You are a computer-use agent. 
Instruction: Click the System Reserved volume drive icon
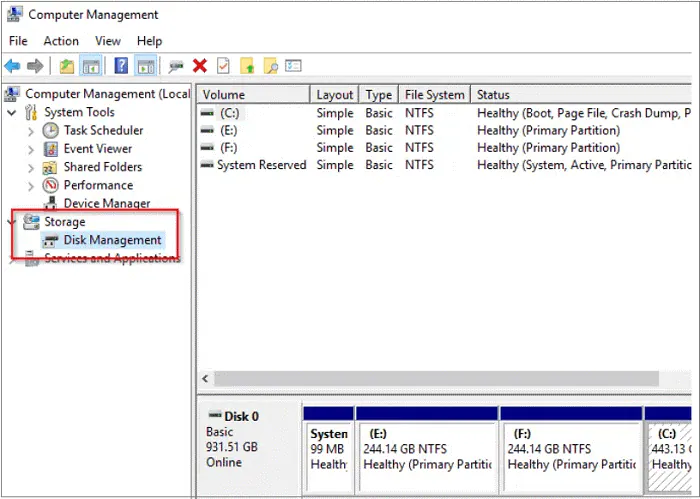[x=207, y=165]
